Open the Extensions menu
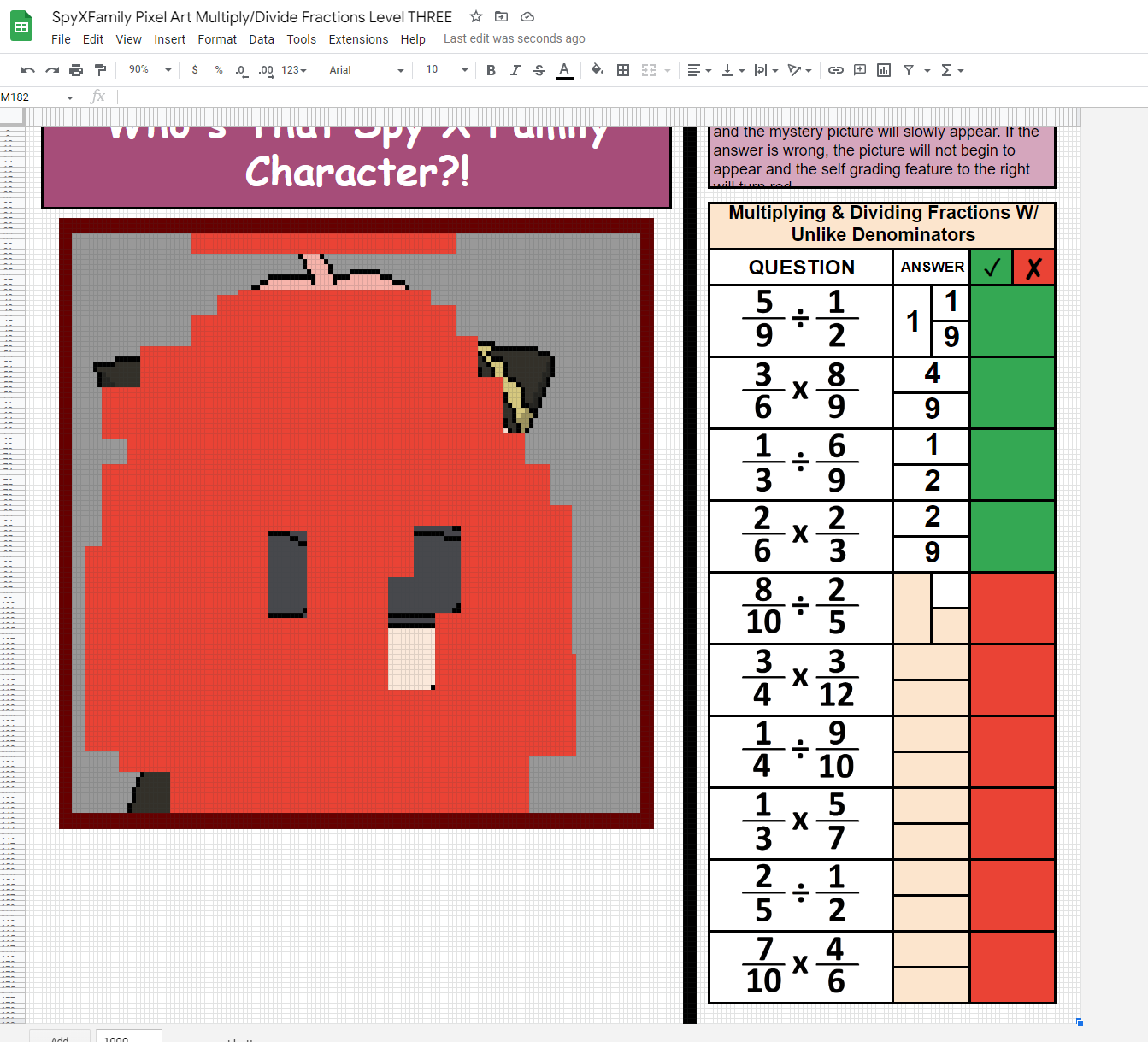Viewport: 1148px width, 1042px height. [x=358, y=39]
